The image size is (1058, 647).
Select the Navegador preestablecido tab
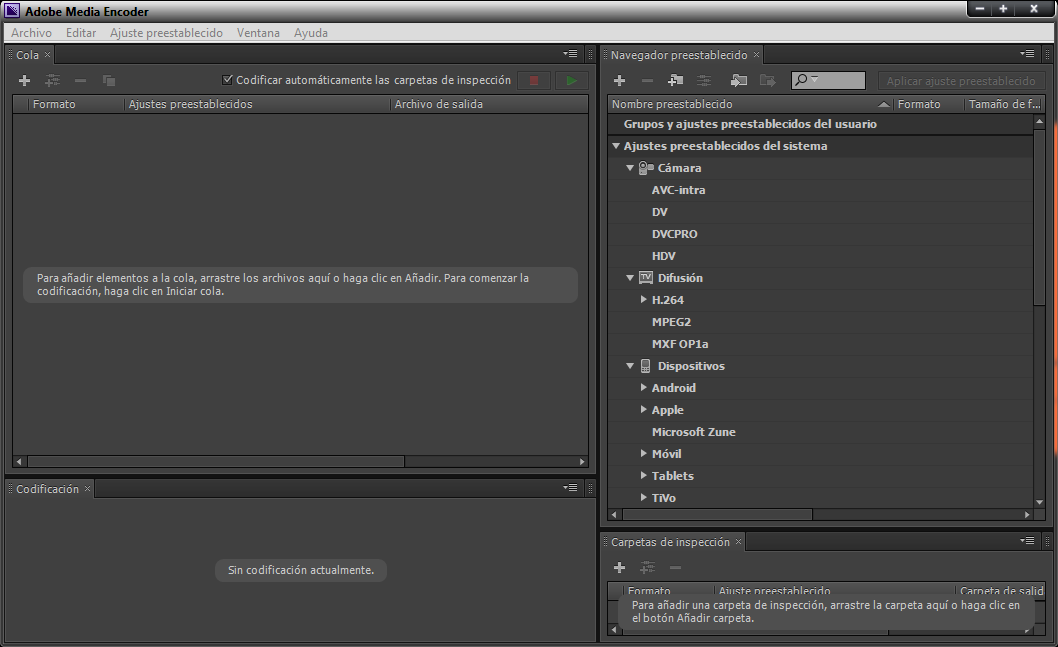(x=679, y=55)
